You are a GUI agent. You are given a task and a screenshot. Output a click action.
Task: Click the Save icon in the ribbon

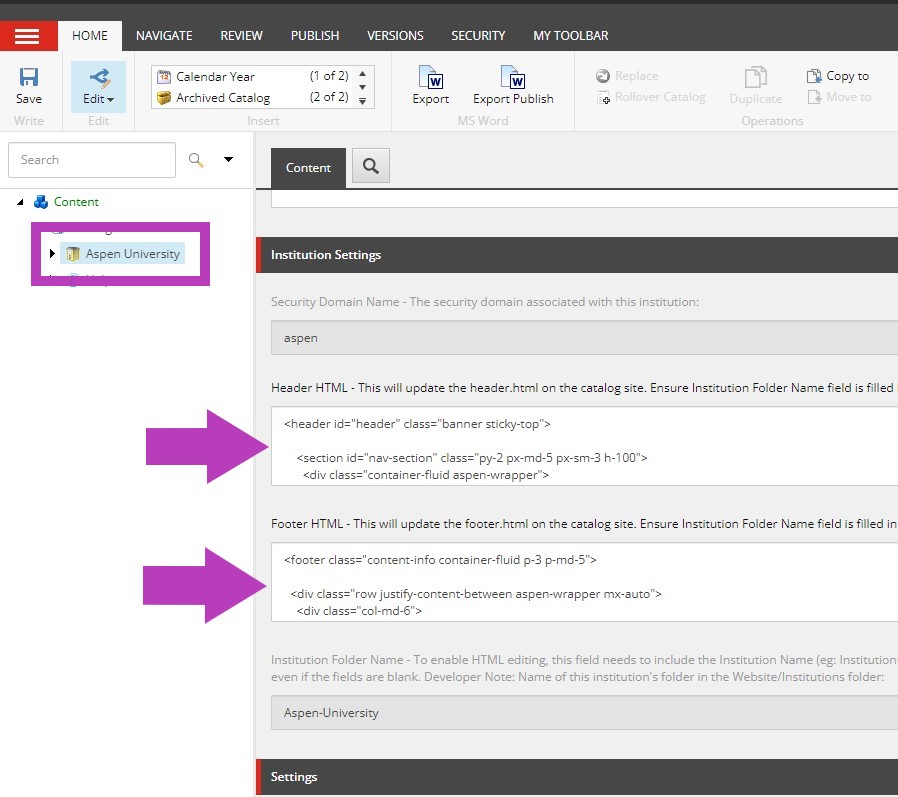click(29, 78)
